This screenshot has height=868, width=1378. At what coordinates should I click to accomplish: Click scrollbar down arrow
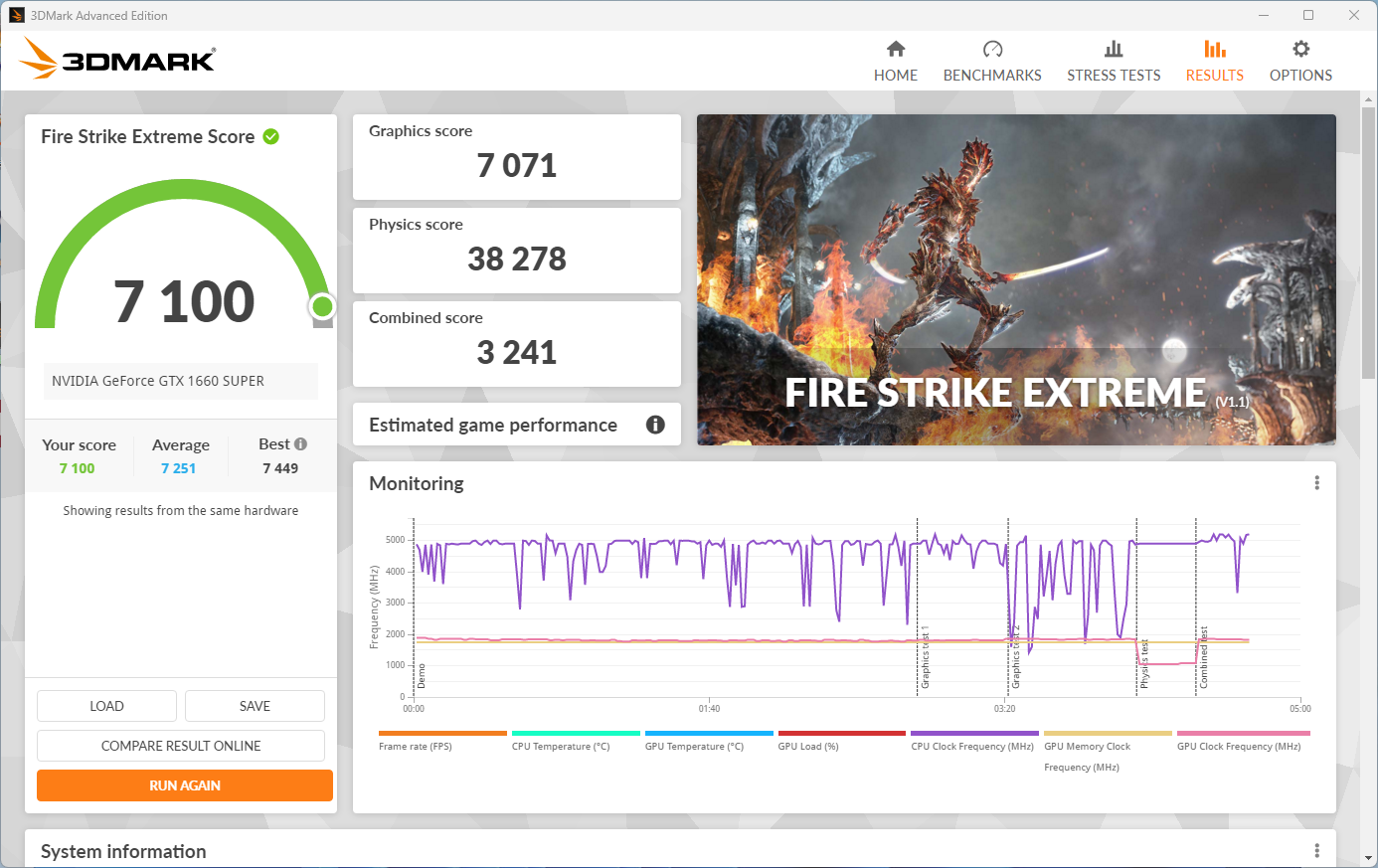1368,858
